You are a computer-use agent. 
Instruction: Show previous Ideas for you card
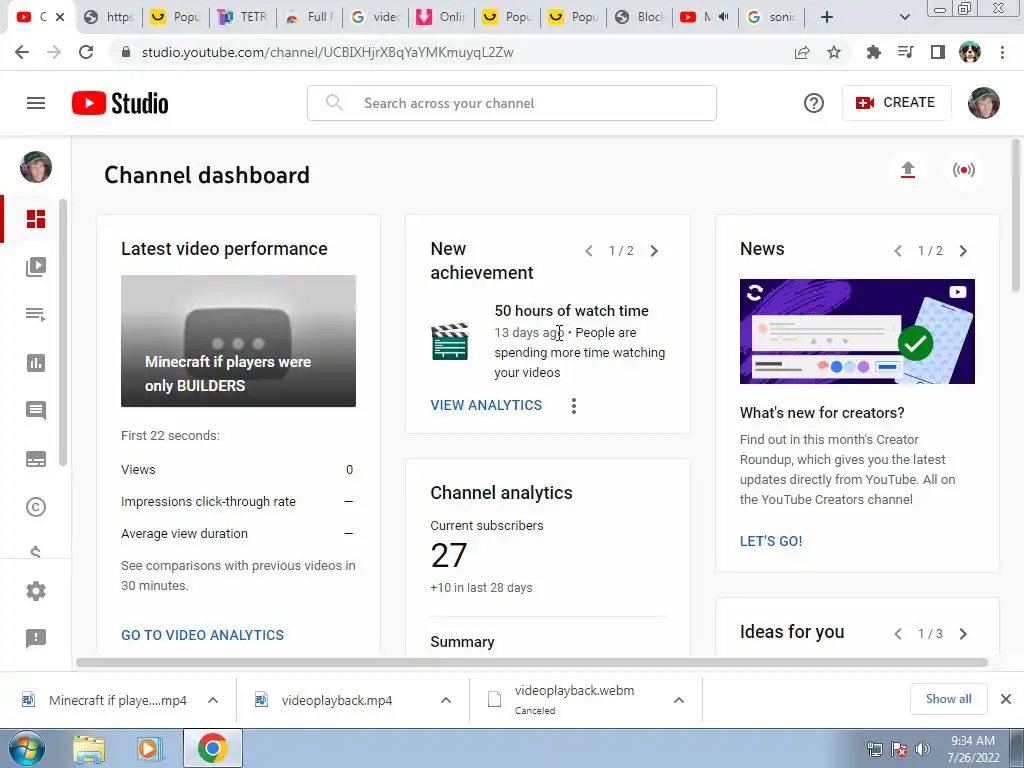[898, 633]
